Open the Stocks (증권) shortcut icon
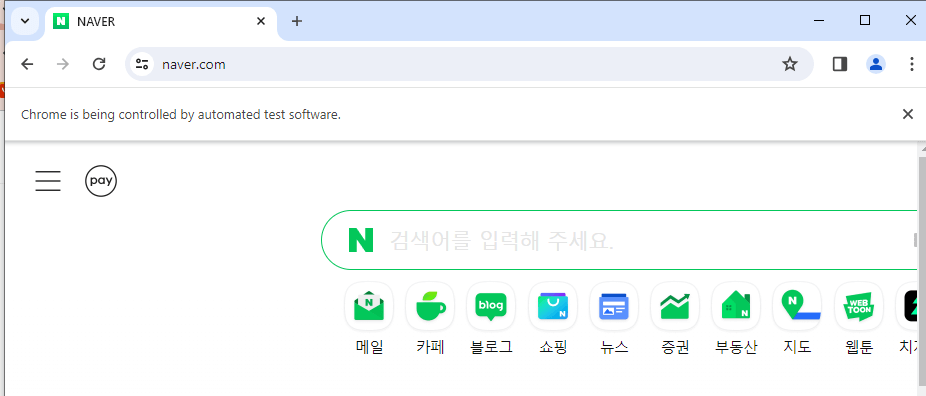The image size is (926, 396). point(674,306)
